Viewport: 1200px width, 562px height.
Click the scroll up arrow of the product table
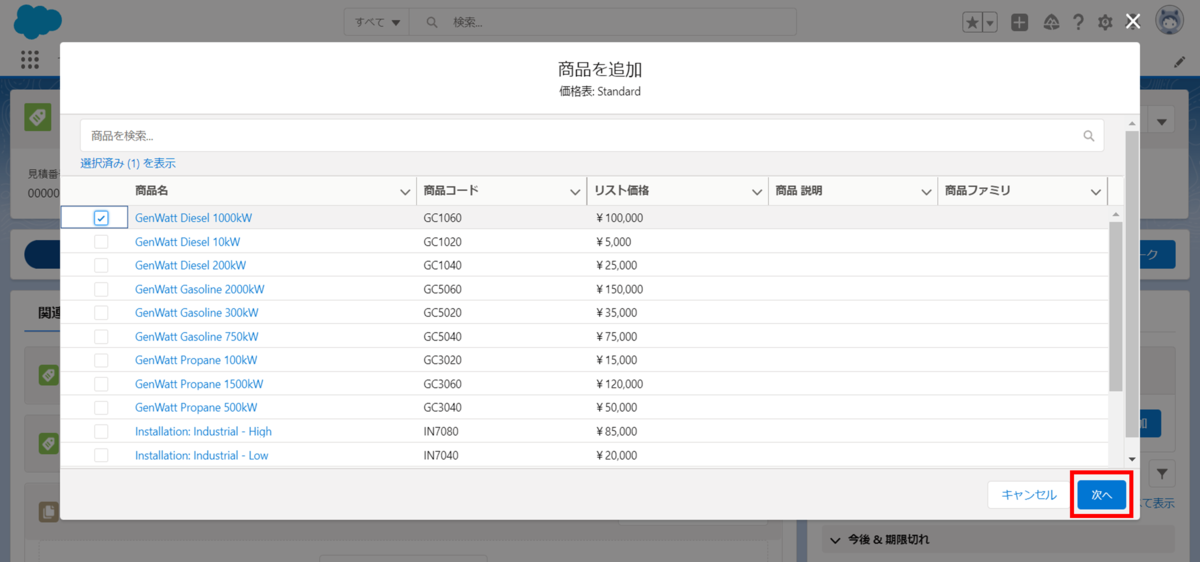(x=1116, y=214)
